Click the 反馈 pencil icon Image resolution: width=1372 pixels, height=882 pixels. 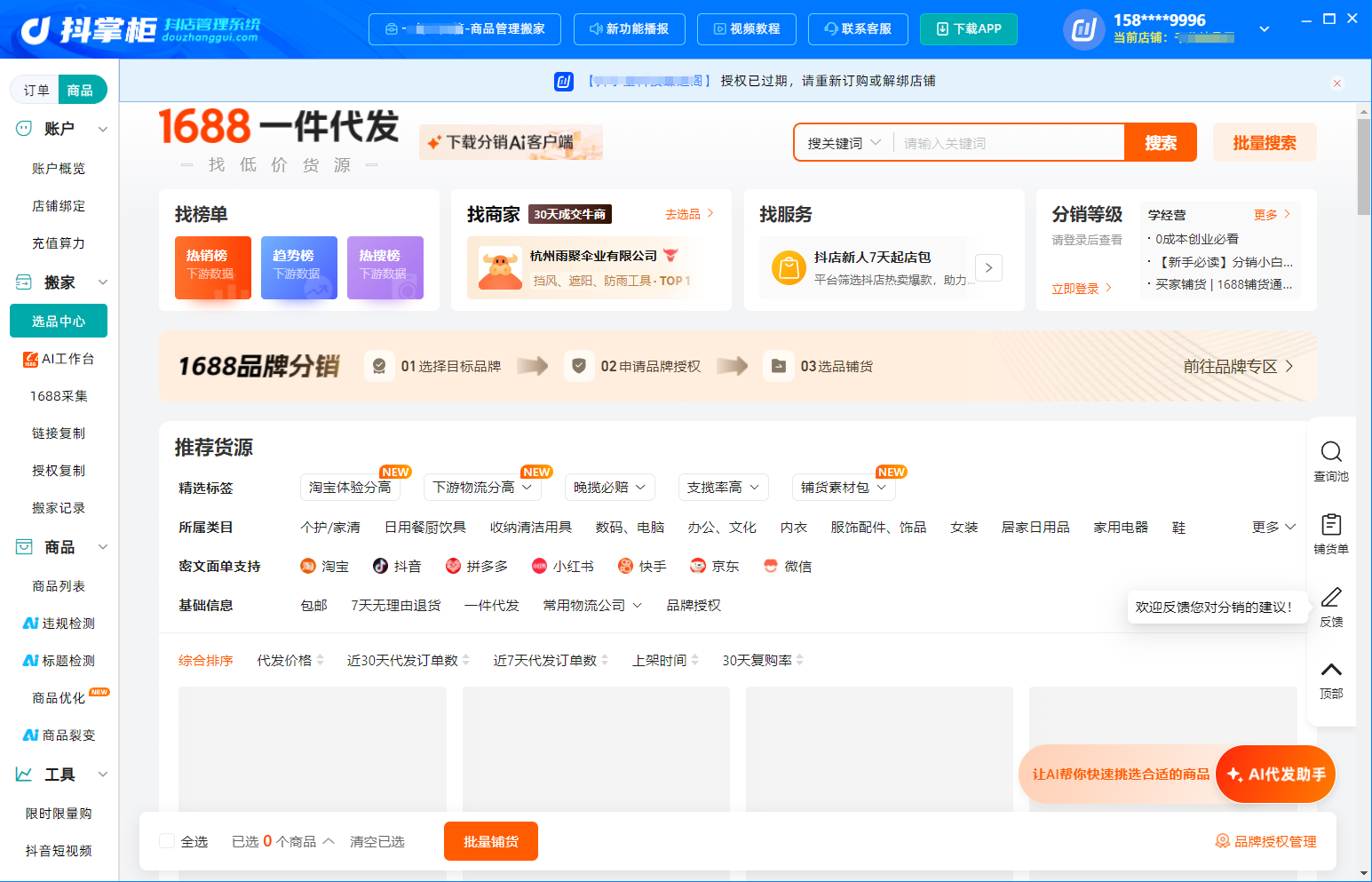click(x=1331, y=597)
